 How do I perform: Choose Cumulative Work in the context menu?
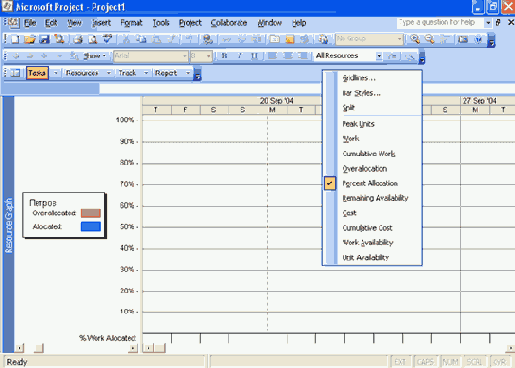click(x=369, y=154)
